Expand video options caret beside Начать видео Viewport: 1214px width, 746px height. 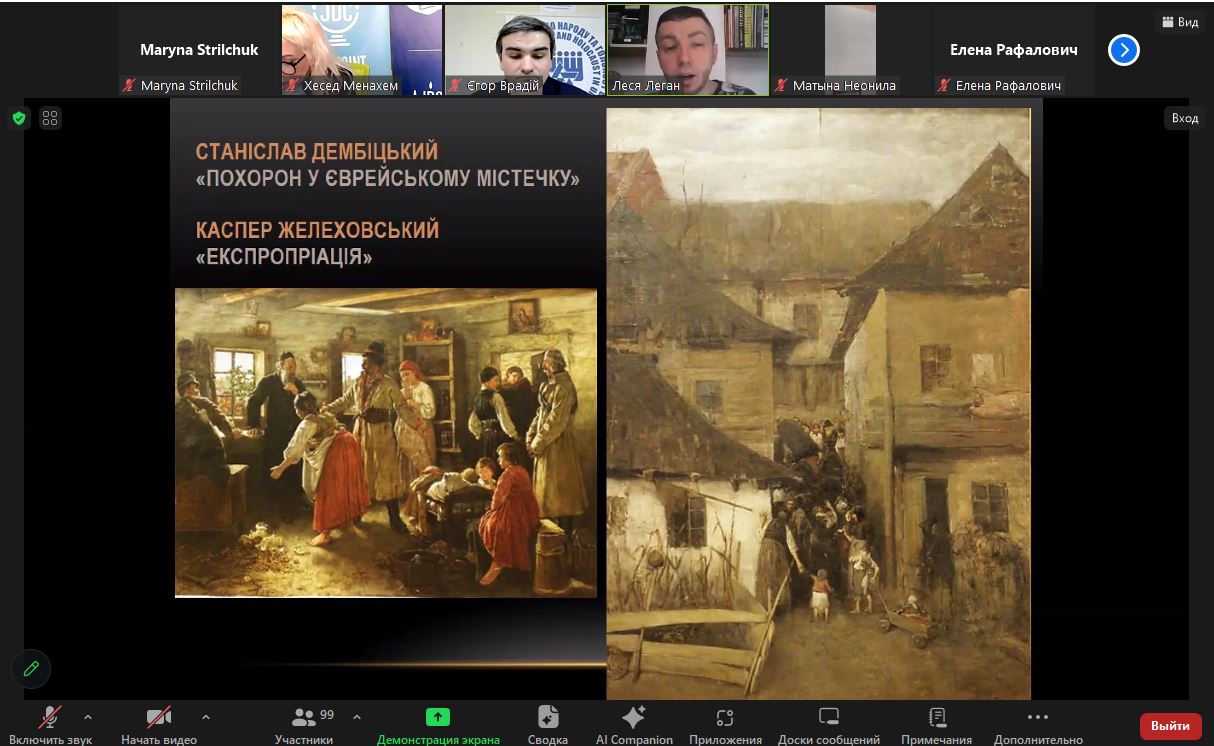(206, 717)
